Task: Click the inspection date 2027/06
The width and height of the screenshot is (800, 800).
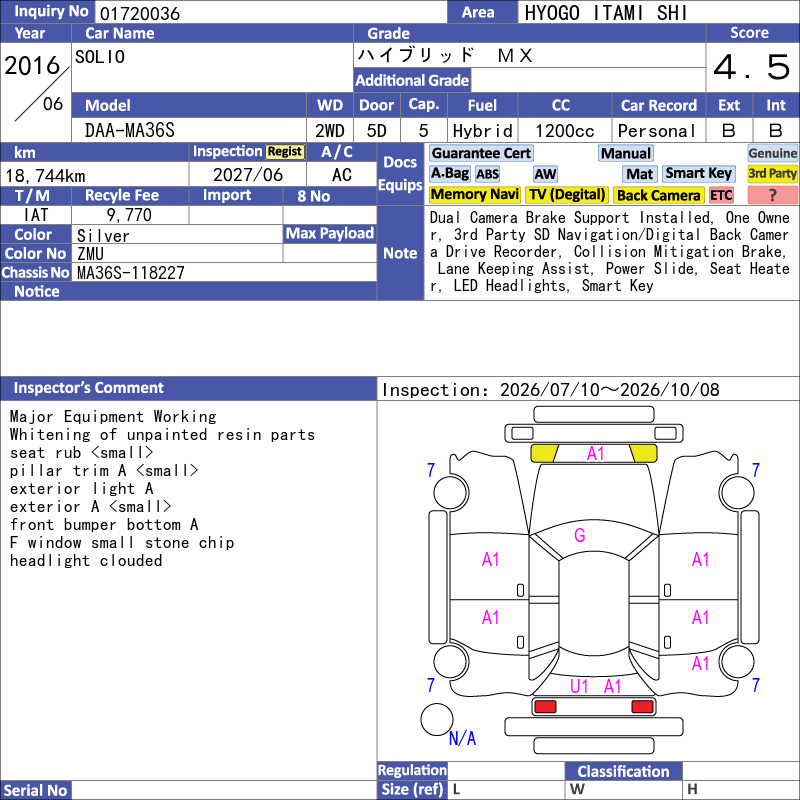Action: (x=248, y=175)
